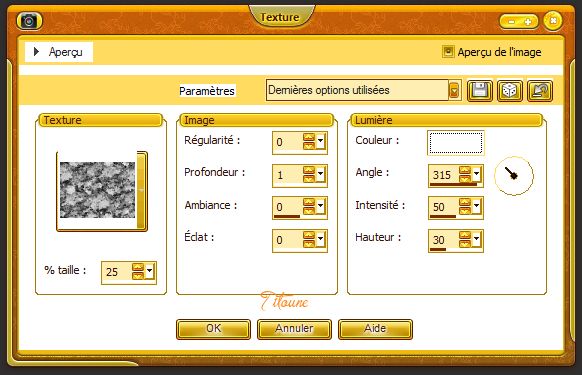
Task: Click the Intensité value field
Action: (x=443, y=207)
